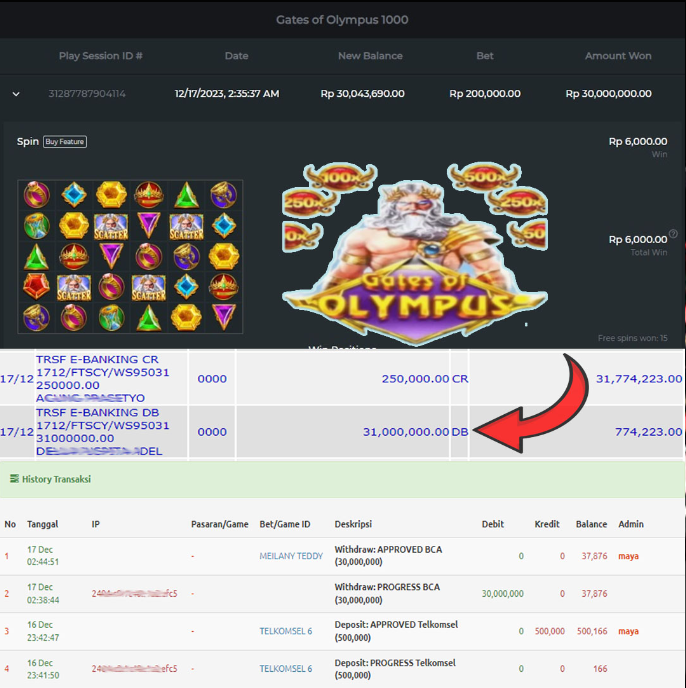Screen dimensions: 686x688
Task: Click the Free spins won: 15 text
Action: pos(632,338)
